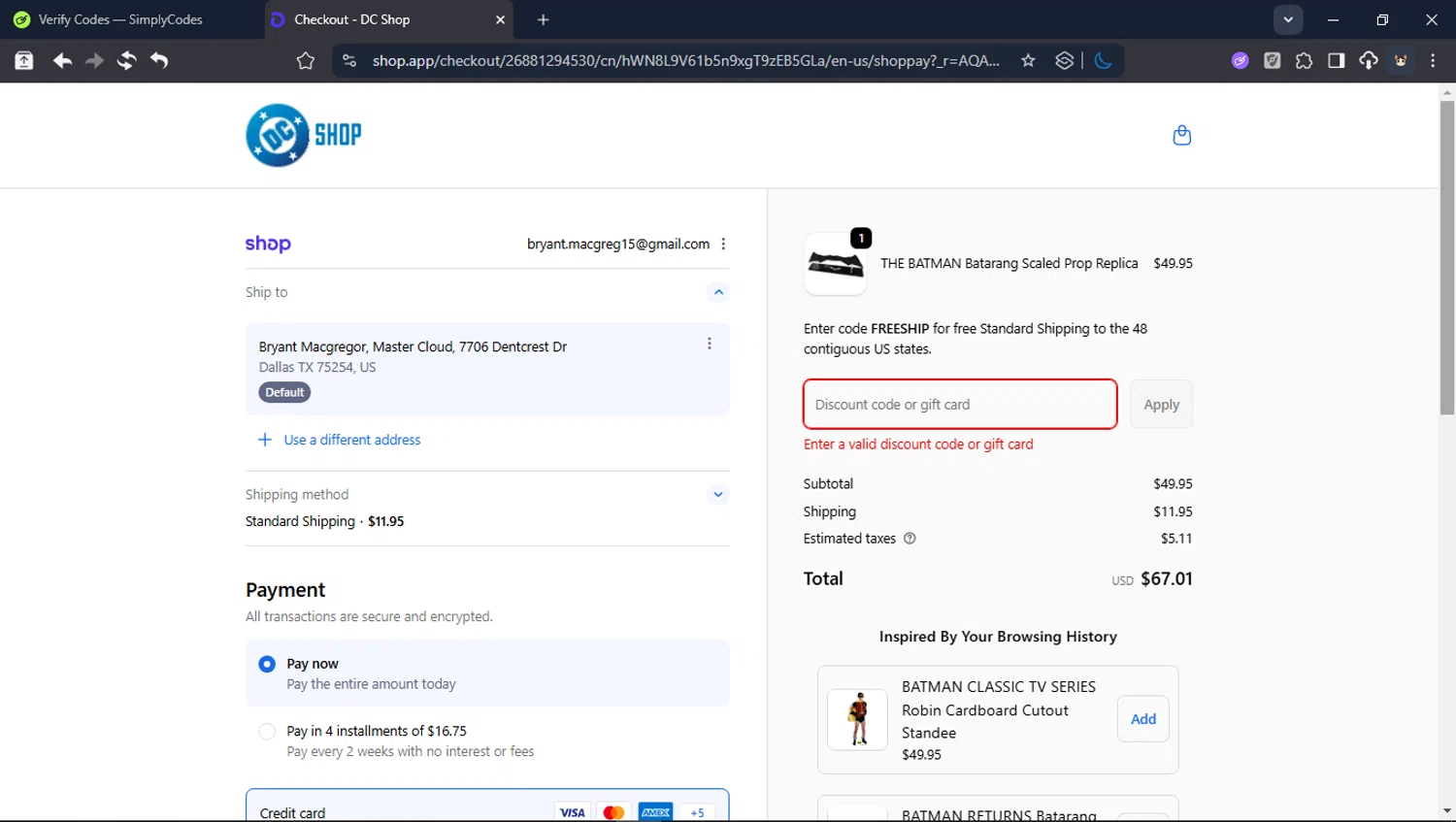Click Use a different address link
Screen dimensions: 1456x822
[352, 440]
